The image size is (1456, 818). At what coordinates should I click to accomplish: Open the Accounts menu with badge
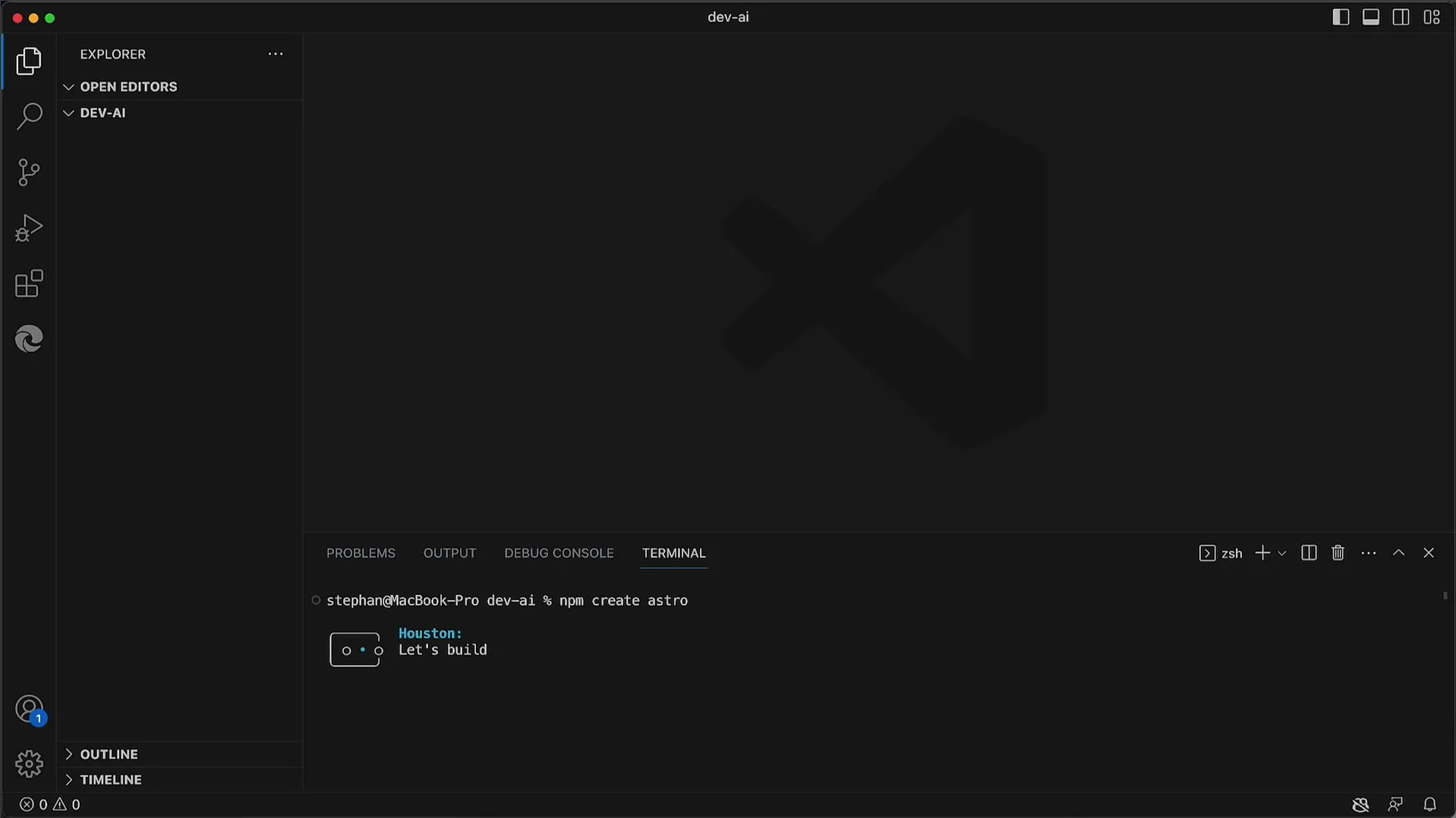click(30, 710)
